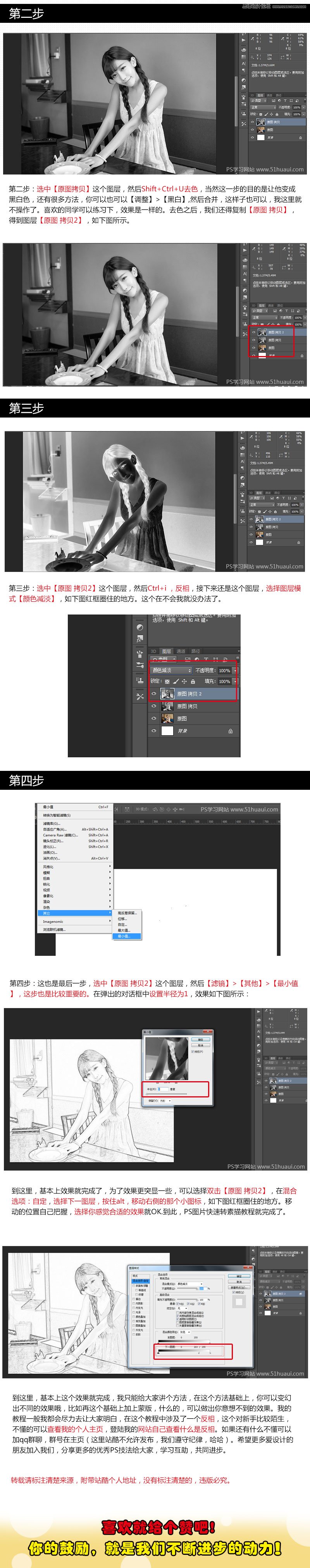Switch to the 通道 tab in the closeup panel
Image resolution: width=310 pixels, height=1568 pixels.
coord(181,651)
